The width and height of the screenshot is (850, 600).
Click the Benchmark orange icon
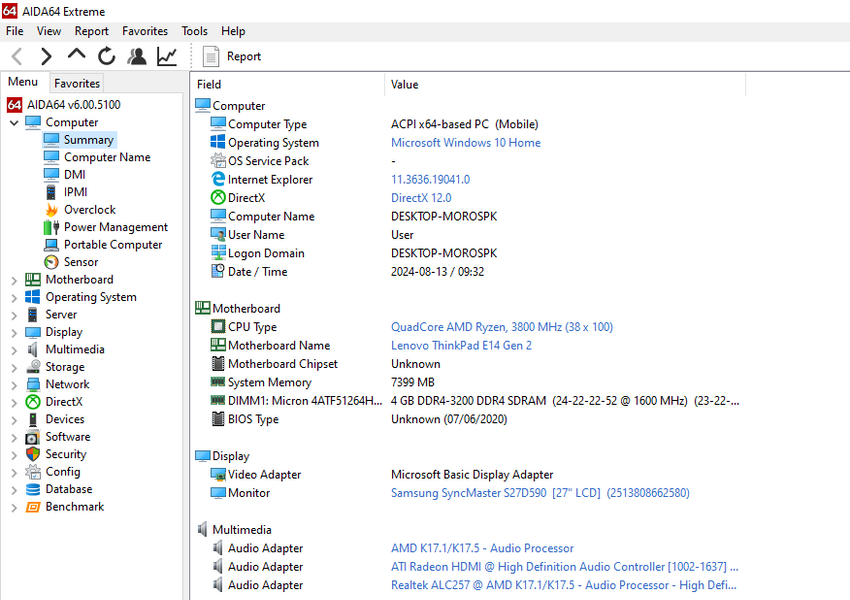pos(33,507)
